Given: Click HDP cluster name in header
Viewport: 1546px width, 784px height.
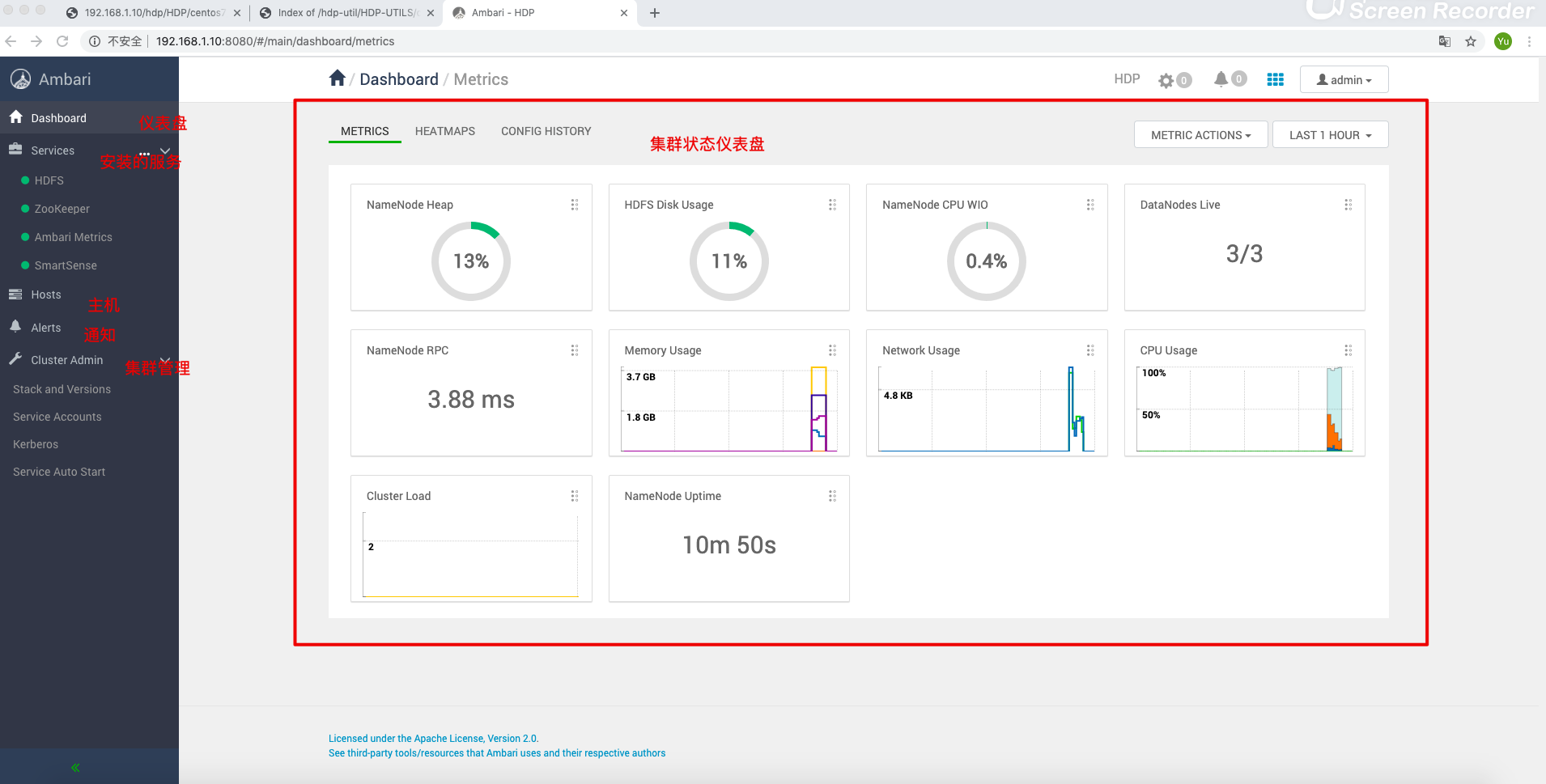Looking at the screenshot, I should tap(1127, 79).
